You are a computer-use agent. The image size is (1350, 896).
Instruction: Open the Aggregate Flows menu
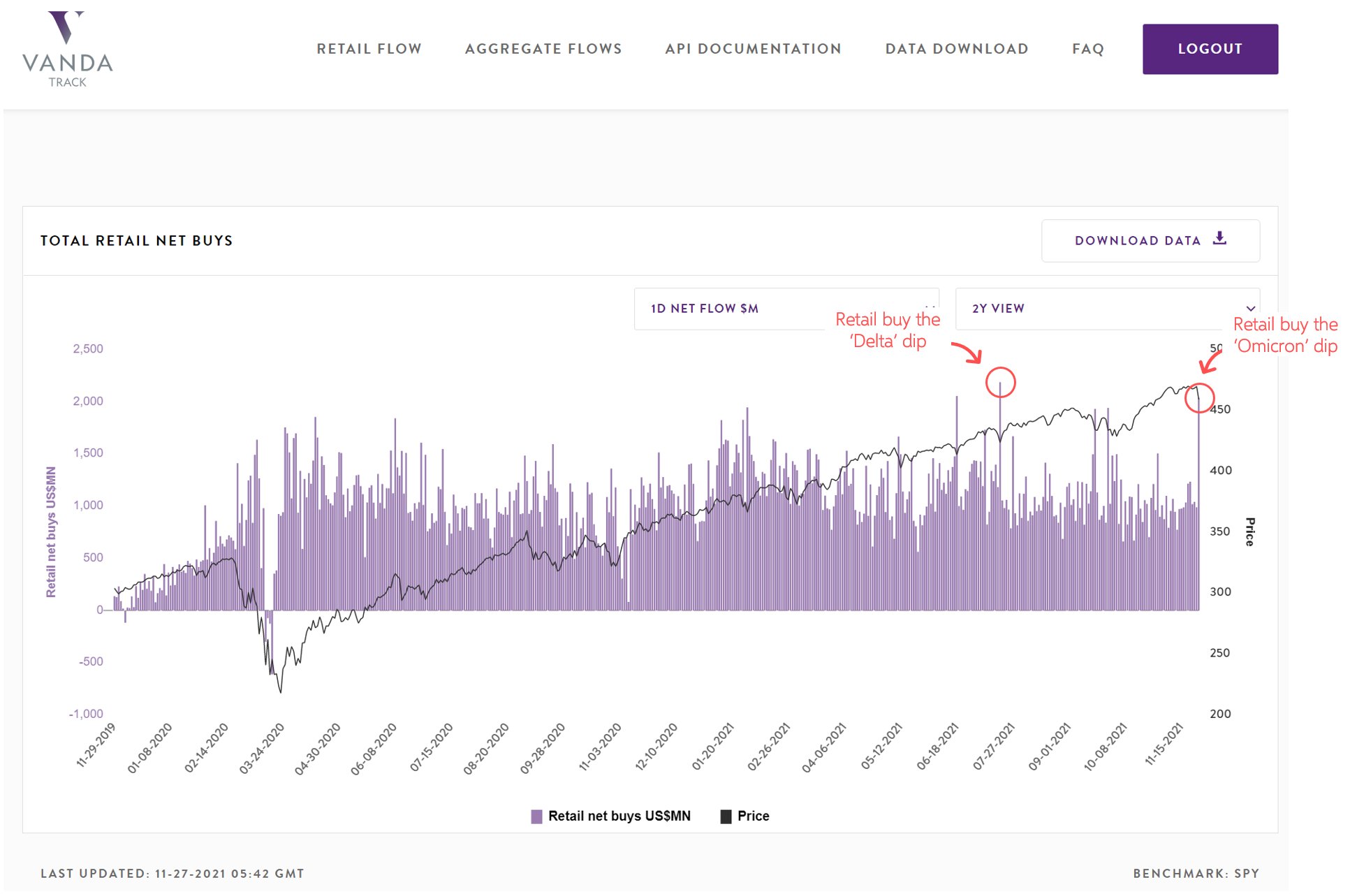pyautogui.click(x=543, y=49)
